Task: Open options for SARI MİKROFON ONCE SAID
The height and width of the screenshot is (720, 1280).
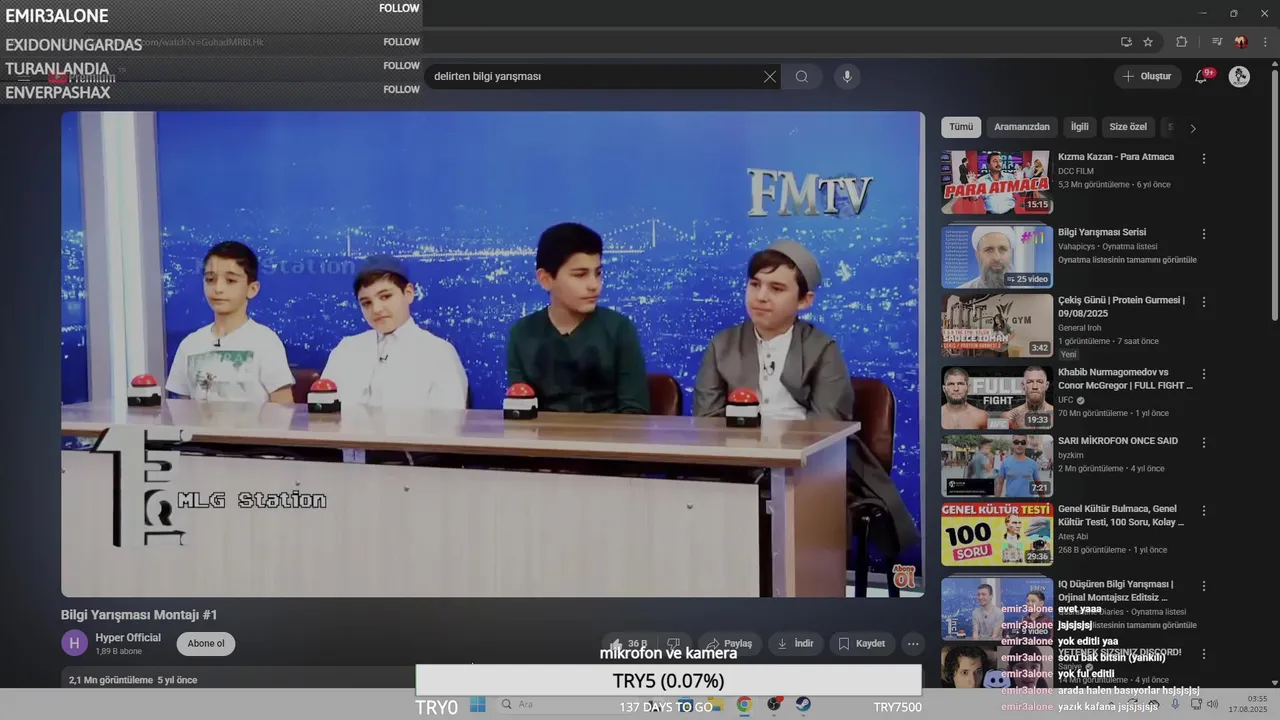Action: 1204,442
